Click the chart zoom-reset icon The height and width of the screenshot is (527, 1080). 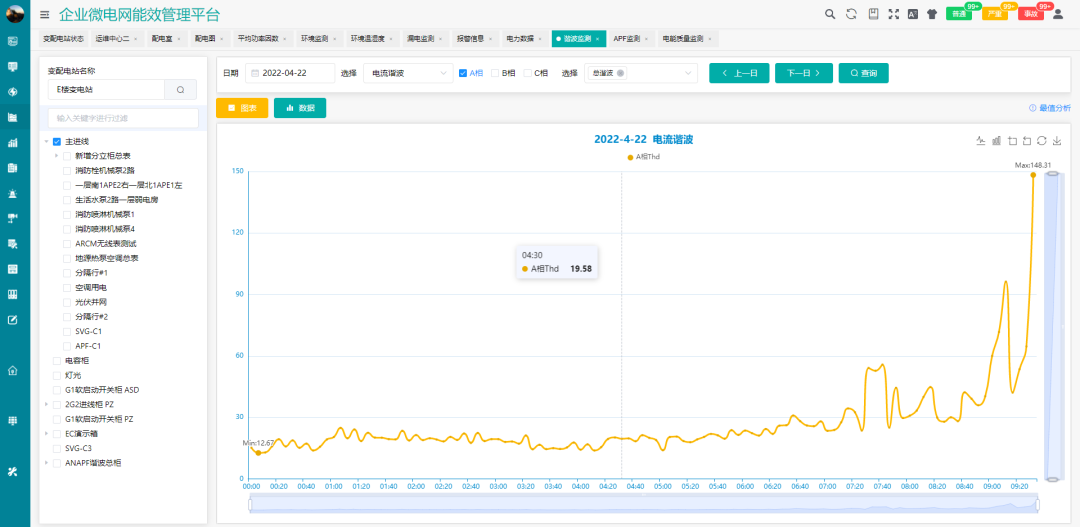(1027, 141)
